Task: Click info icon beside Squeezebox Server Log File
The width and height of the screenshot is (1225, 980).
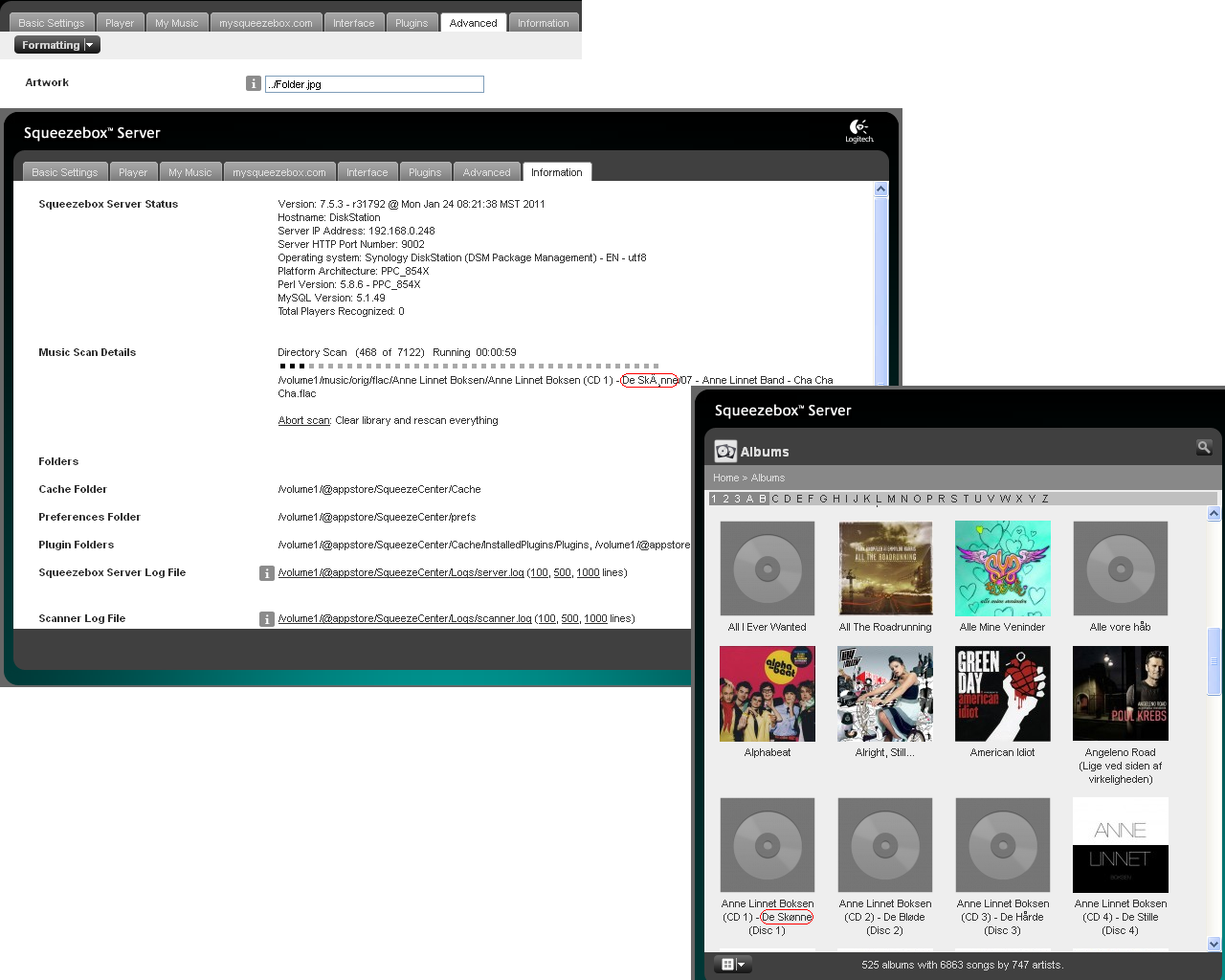Action: click(x=267, y=573)
